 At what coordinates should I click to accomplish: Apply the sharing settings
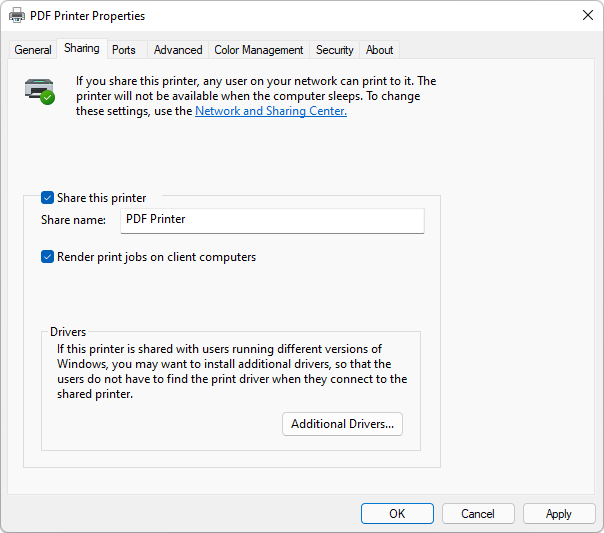[x=559, y=514]
